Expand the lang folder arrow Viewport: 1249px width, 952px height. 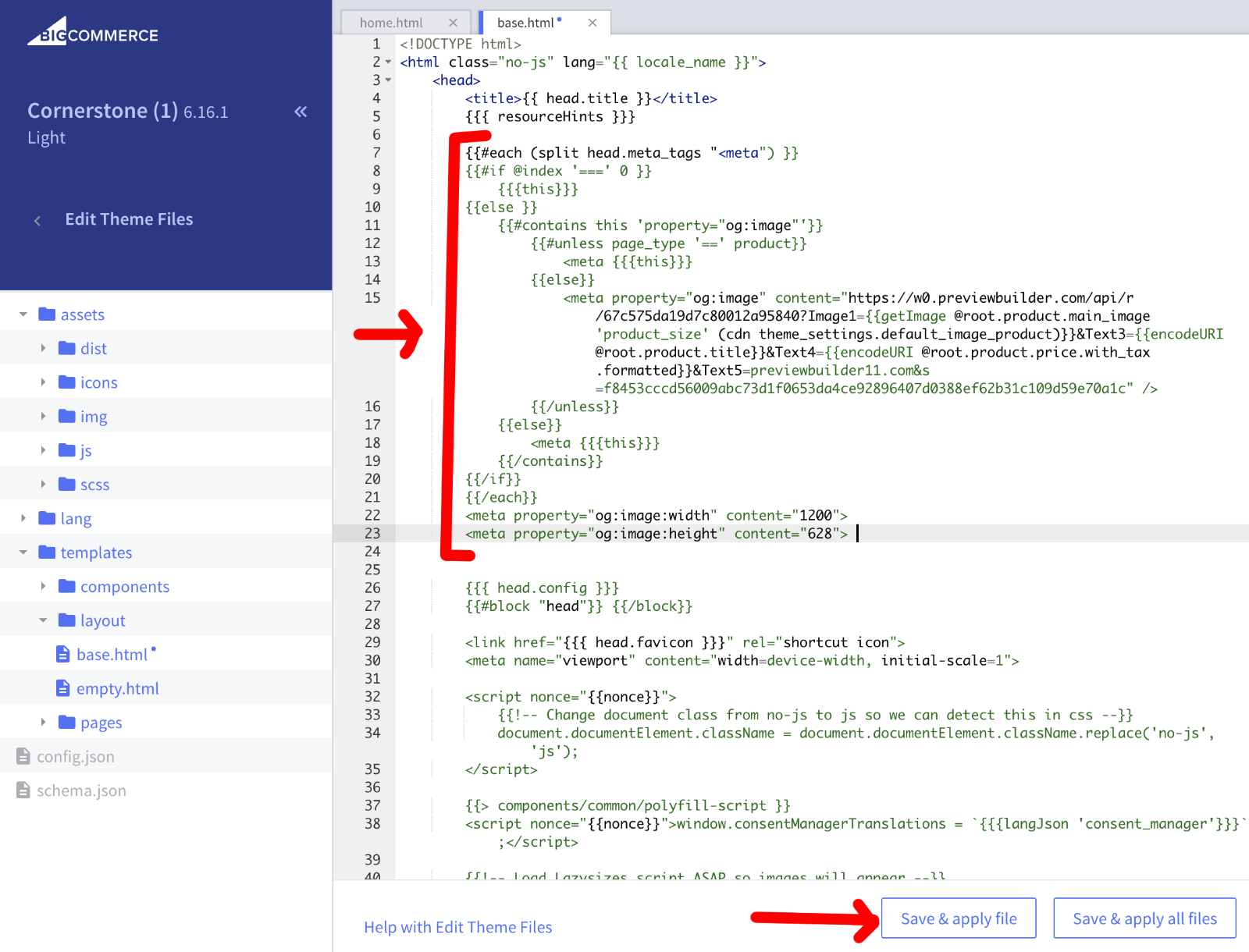coord(23,518)
